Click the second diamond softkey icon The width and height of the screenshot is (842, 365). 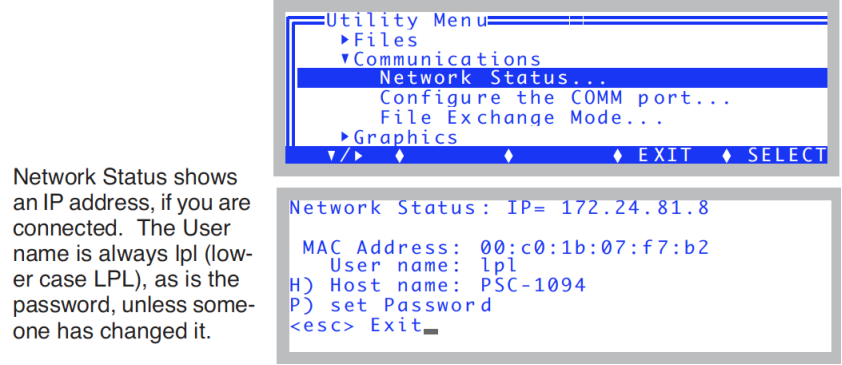(509, 156)
